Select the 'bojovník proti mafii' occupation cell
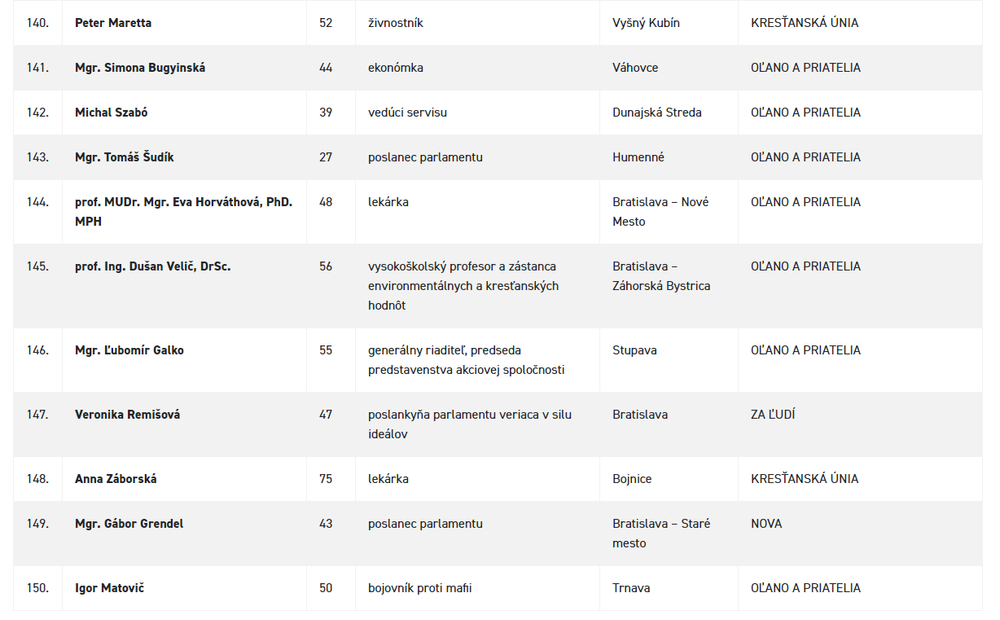1000x620 pixels. 419,588
